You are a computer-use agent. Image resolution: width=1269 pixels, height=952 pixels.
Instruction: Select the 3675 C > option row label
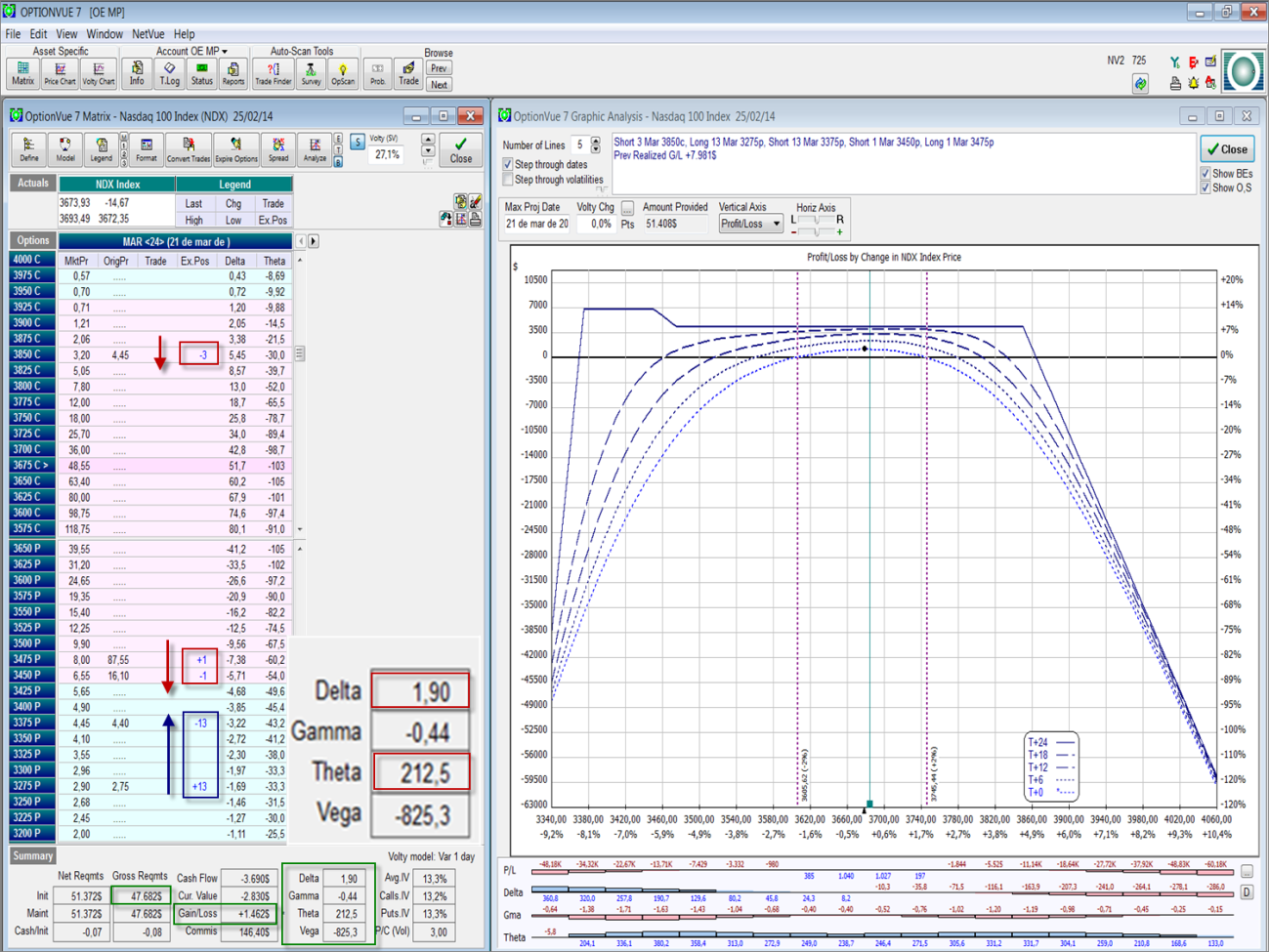(32, 466)
